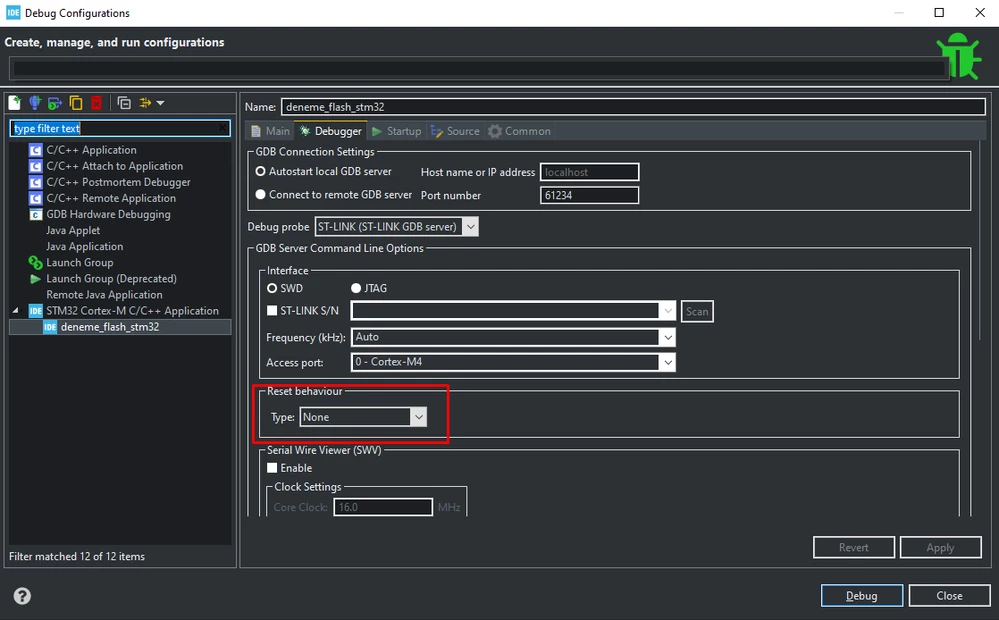Open the Debug probe dropdown
Image resolution: width=999 pixels, height=620 pixels.
click(396, 226)
